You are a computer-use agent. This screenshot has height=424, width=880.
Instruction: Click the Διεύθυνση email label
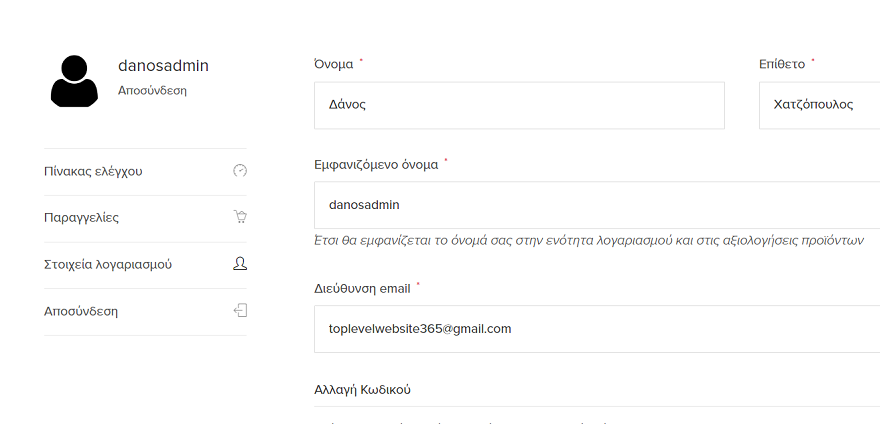362,288
